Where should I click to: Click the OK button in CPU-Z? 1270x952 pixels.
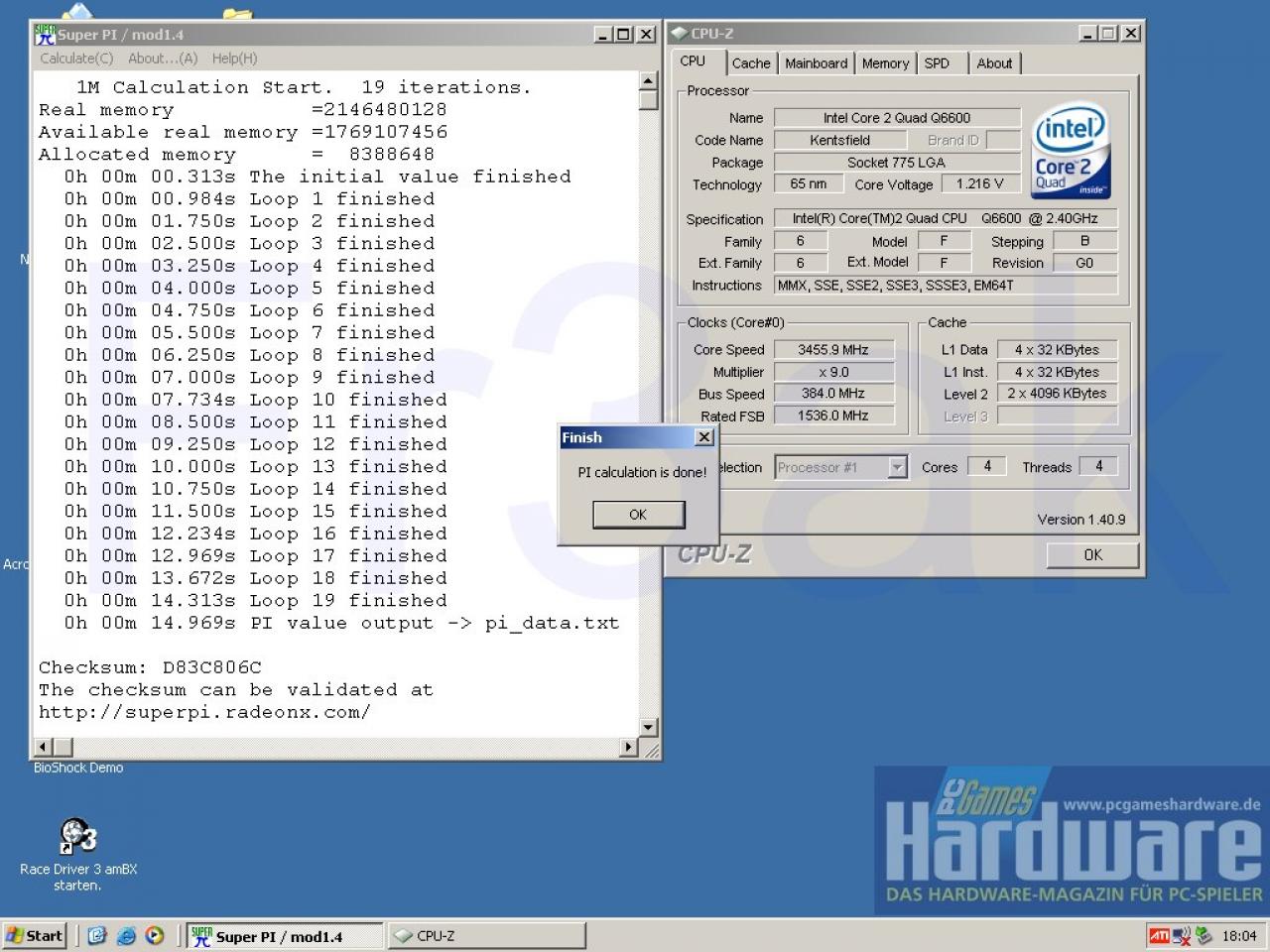pos(1092,555)
